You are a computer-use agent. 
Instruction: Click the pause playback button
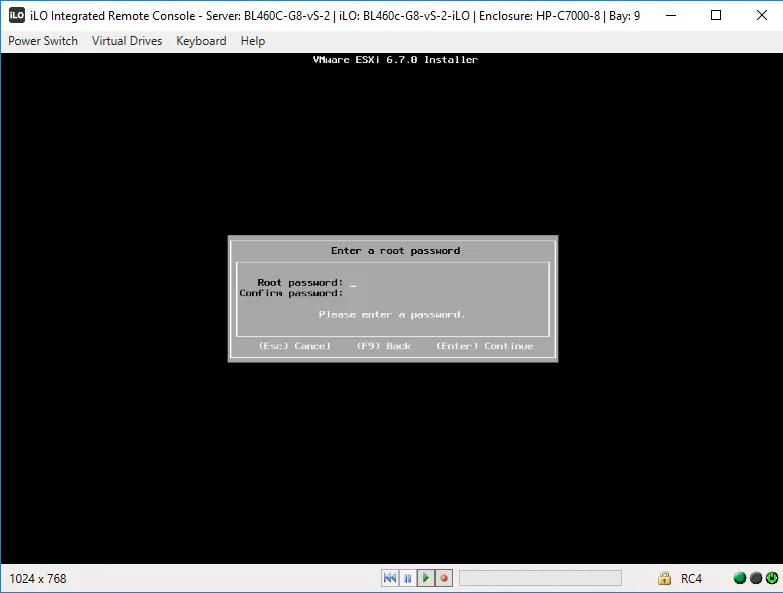(408, 578)
